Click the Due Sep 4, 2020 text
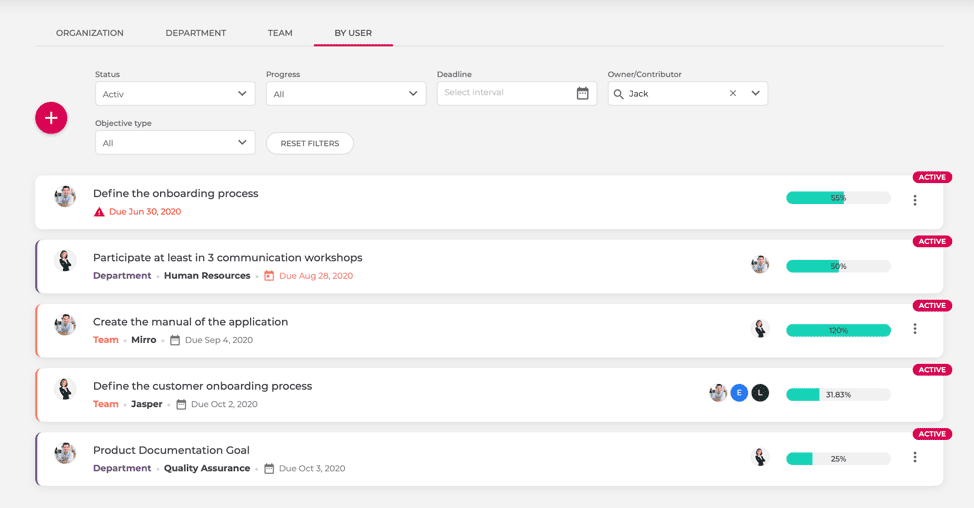The width and height of the screenshot is (974, 508). pyautogui.click(x=219, y=340)
